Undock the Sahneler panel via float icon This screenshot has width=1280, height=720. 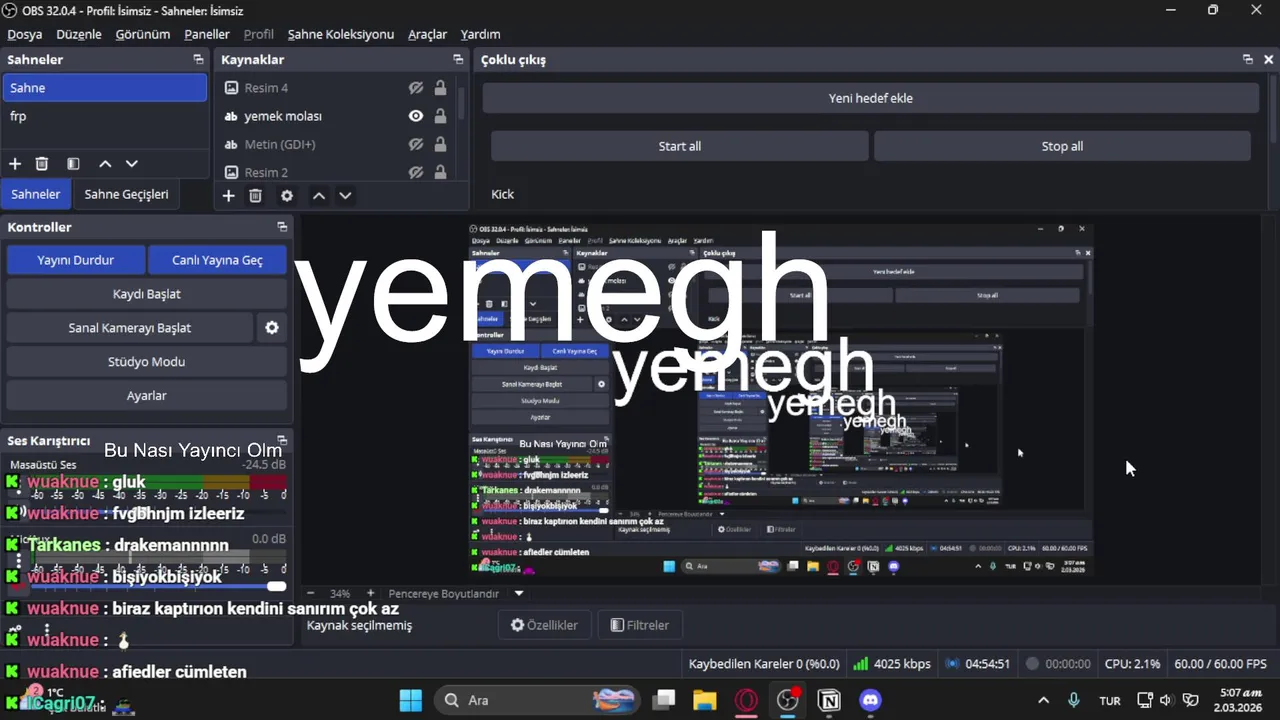pos(198,60)
